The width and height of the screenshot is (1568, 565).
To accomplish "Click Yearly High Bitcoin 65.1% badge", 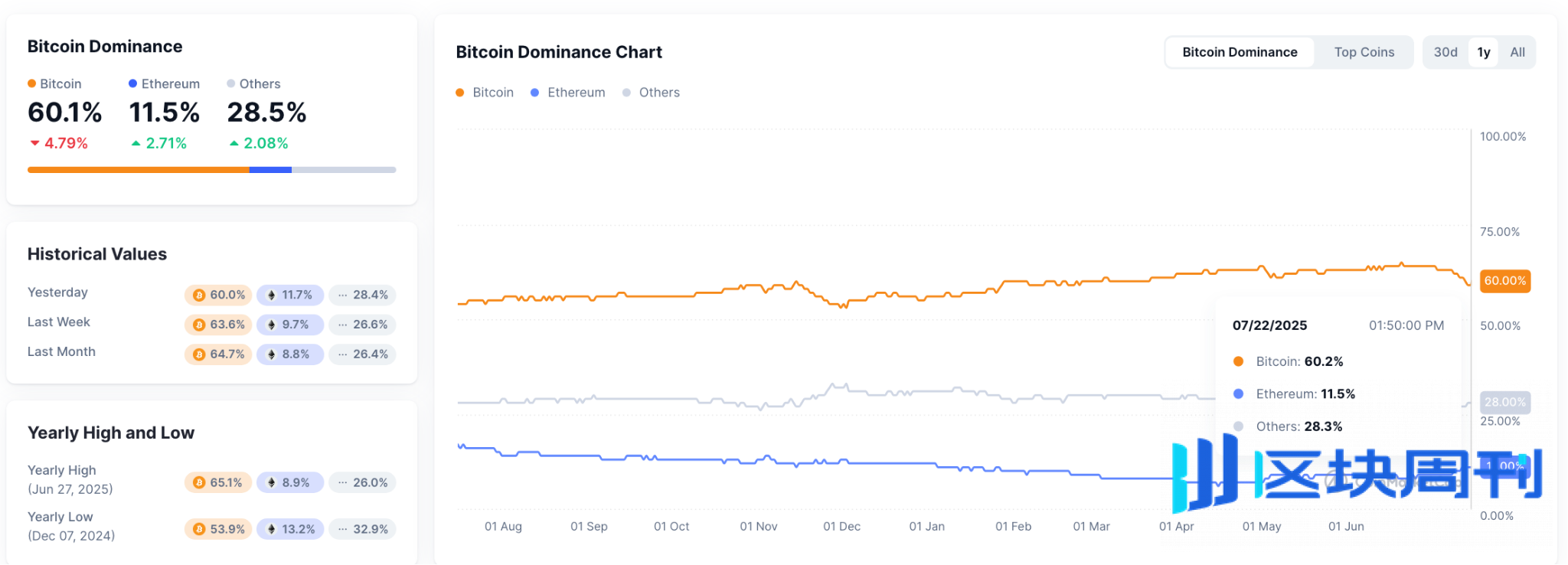I will pos(218,482).
